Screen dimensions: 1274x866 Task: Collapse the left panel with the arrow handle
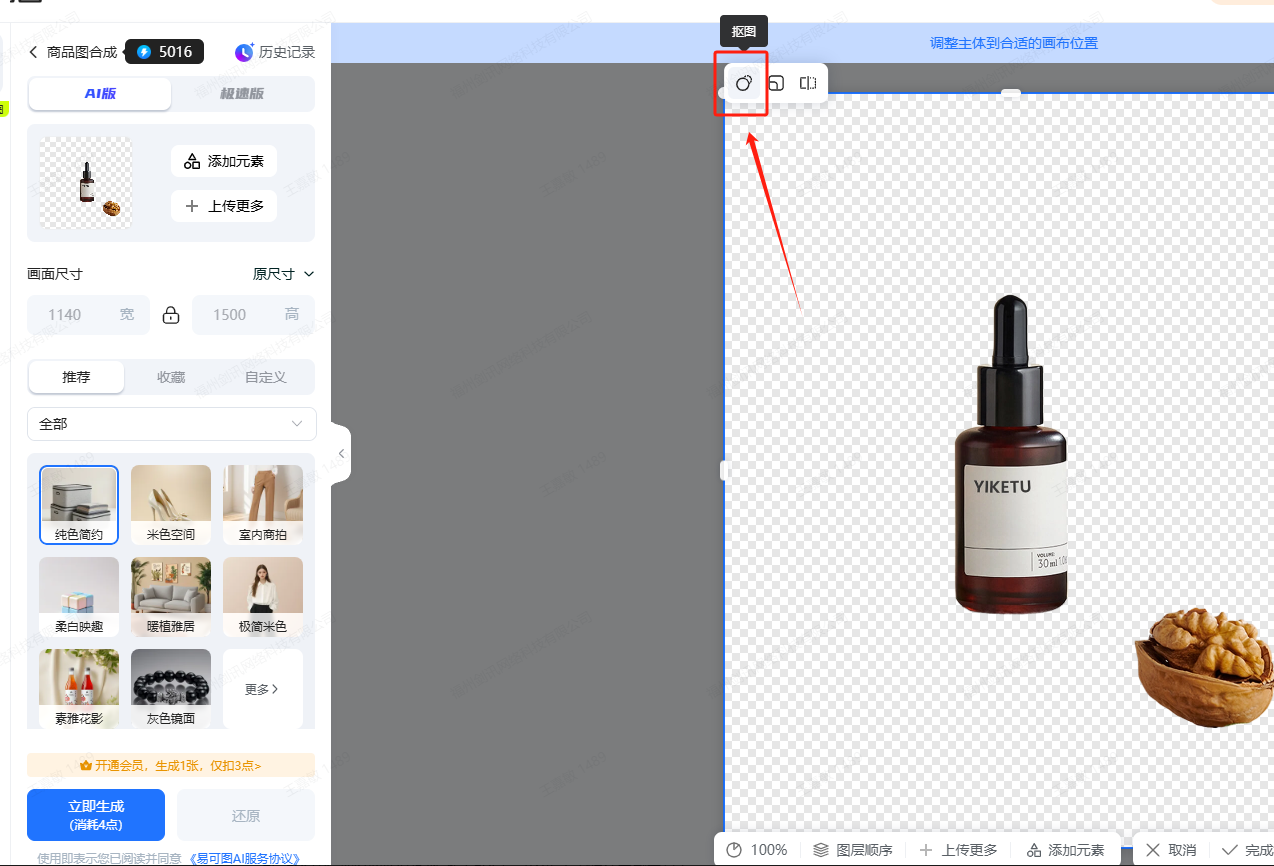(x=341, y=454)
